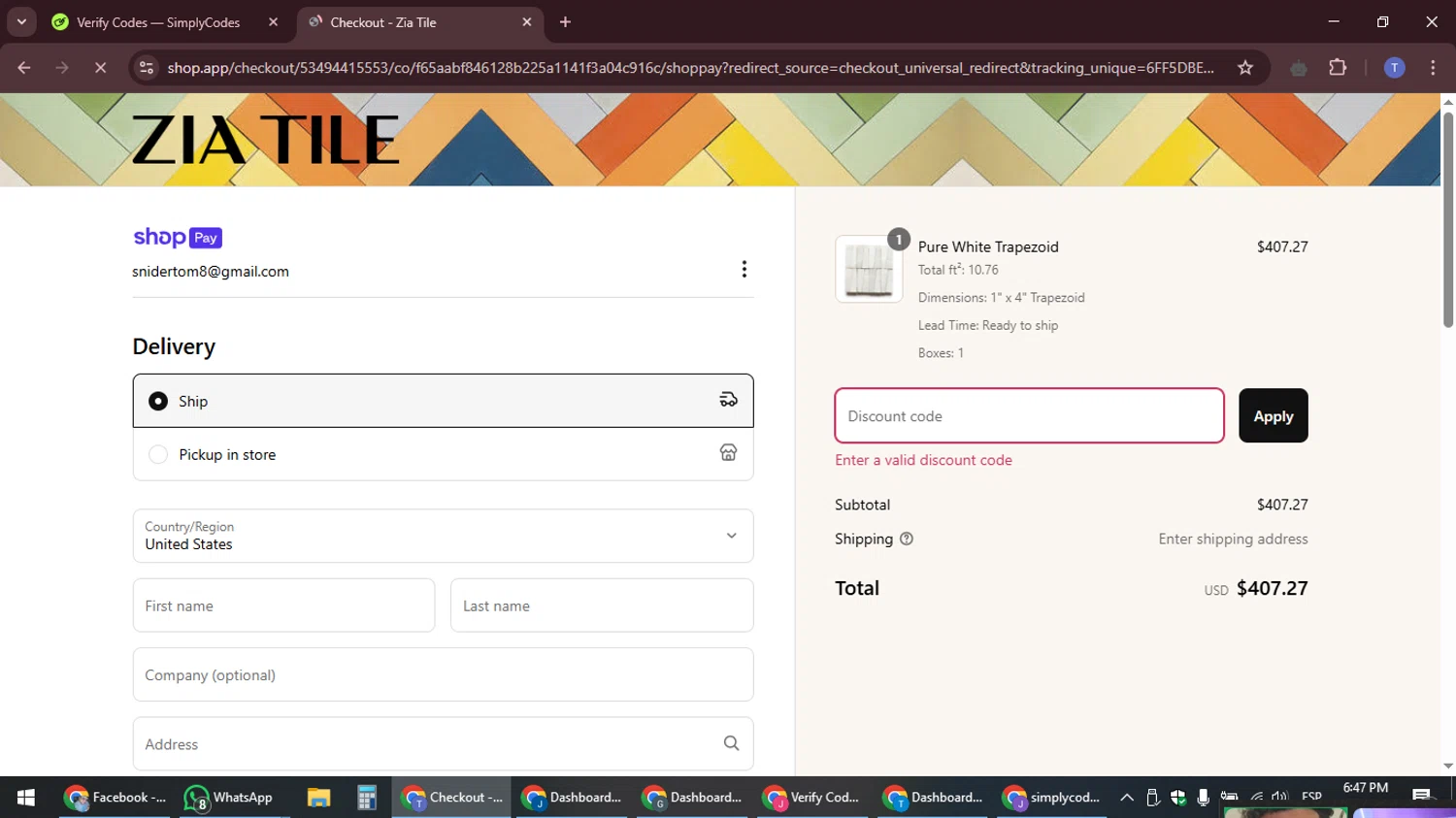Stop page loading with the X button
Viewport: 1456px width, 818px height.
[100, 67]
